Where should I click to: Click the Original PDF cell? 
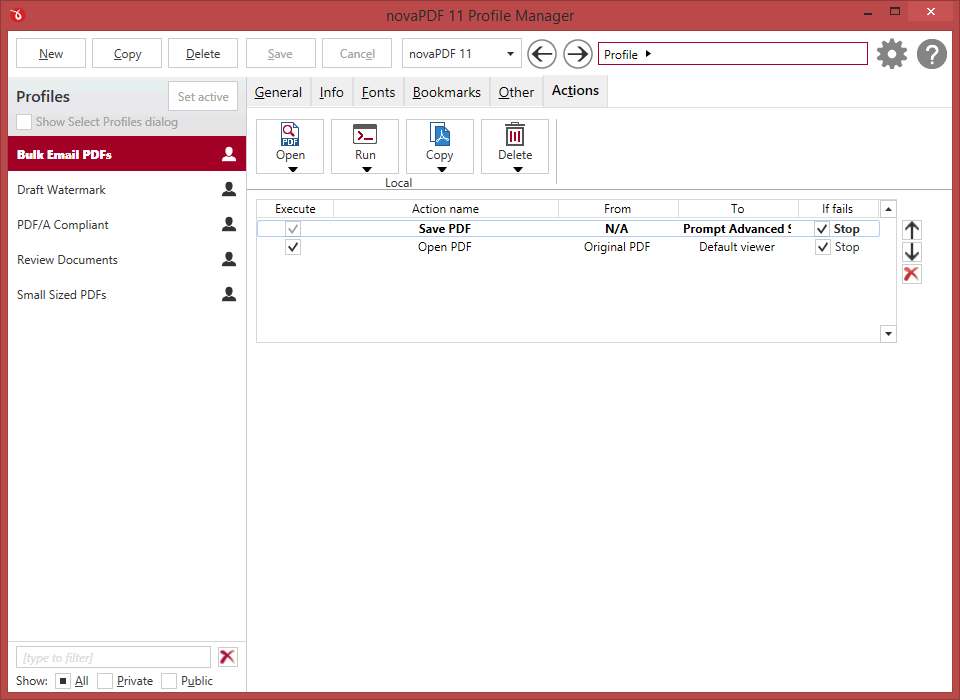coord(617,247)
